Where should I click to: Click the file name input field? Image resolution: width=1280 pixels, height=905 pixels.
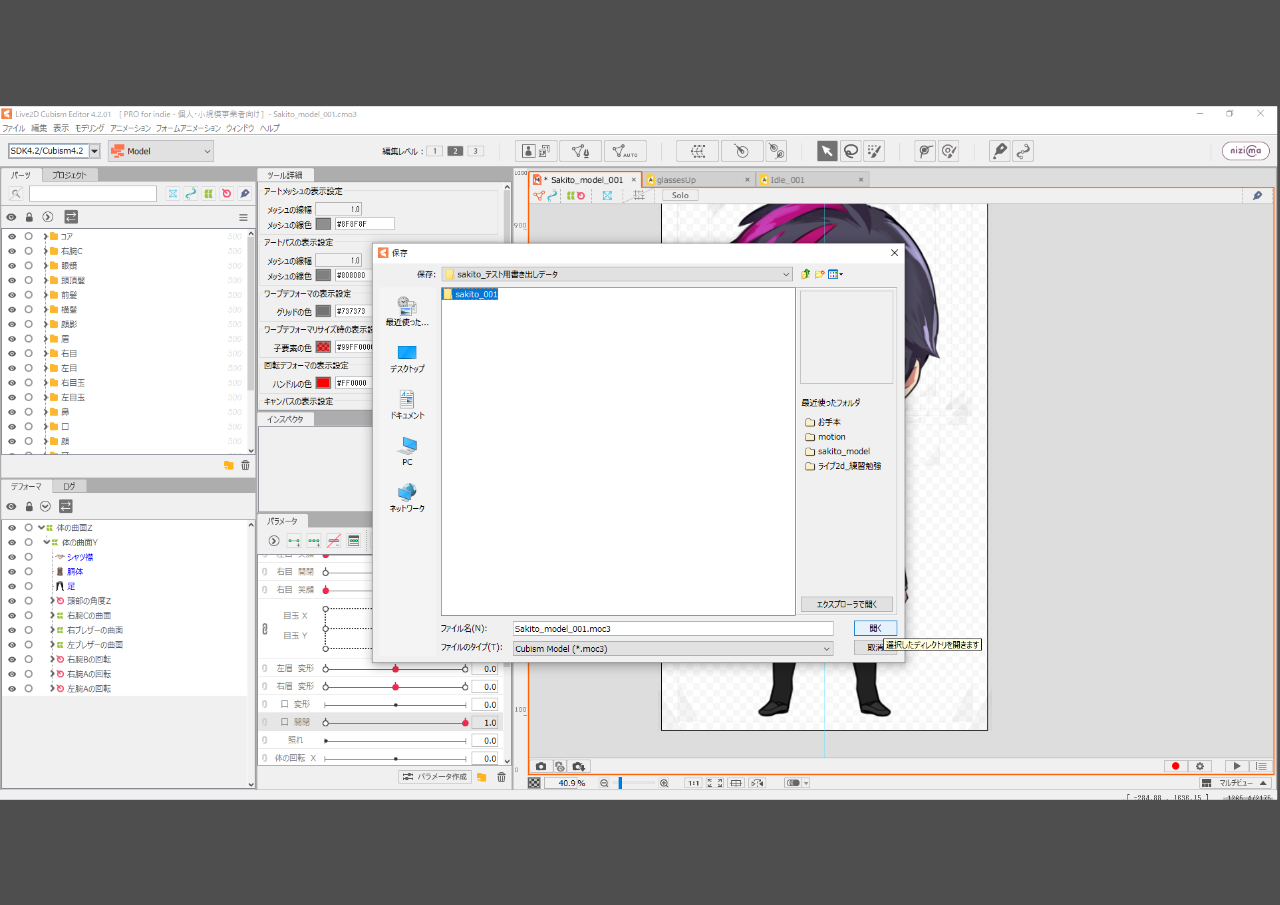click(673, 629)
